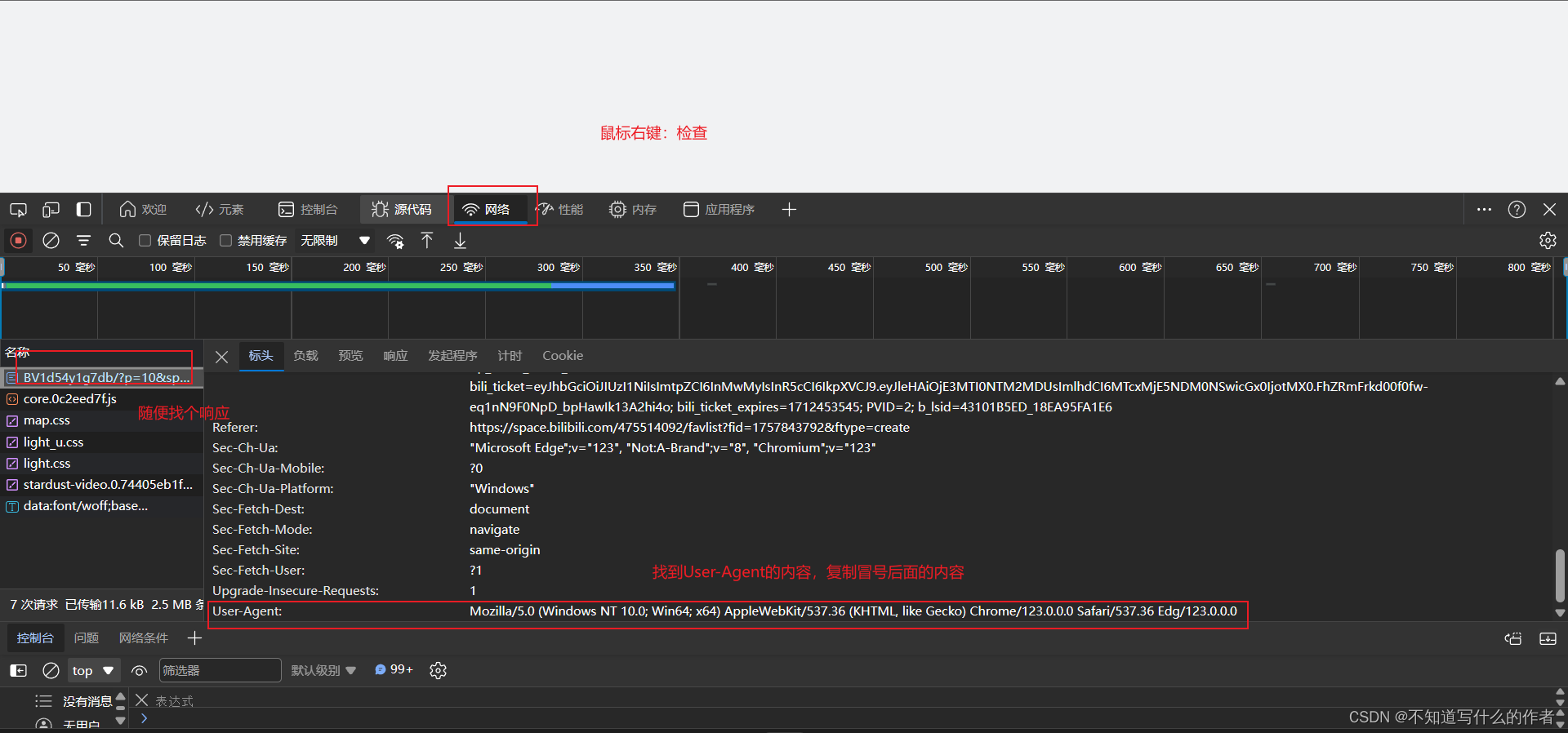The image size is (1568, 733).
Task: Click the 400 毫秒 timeline marker
Action: (x=752, y=268)
